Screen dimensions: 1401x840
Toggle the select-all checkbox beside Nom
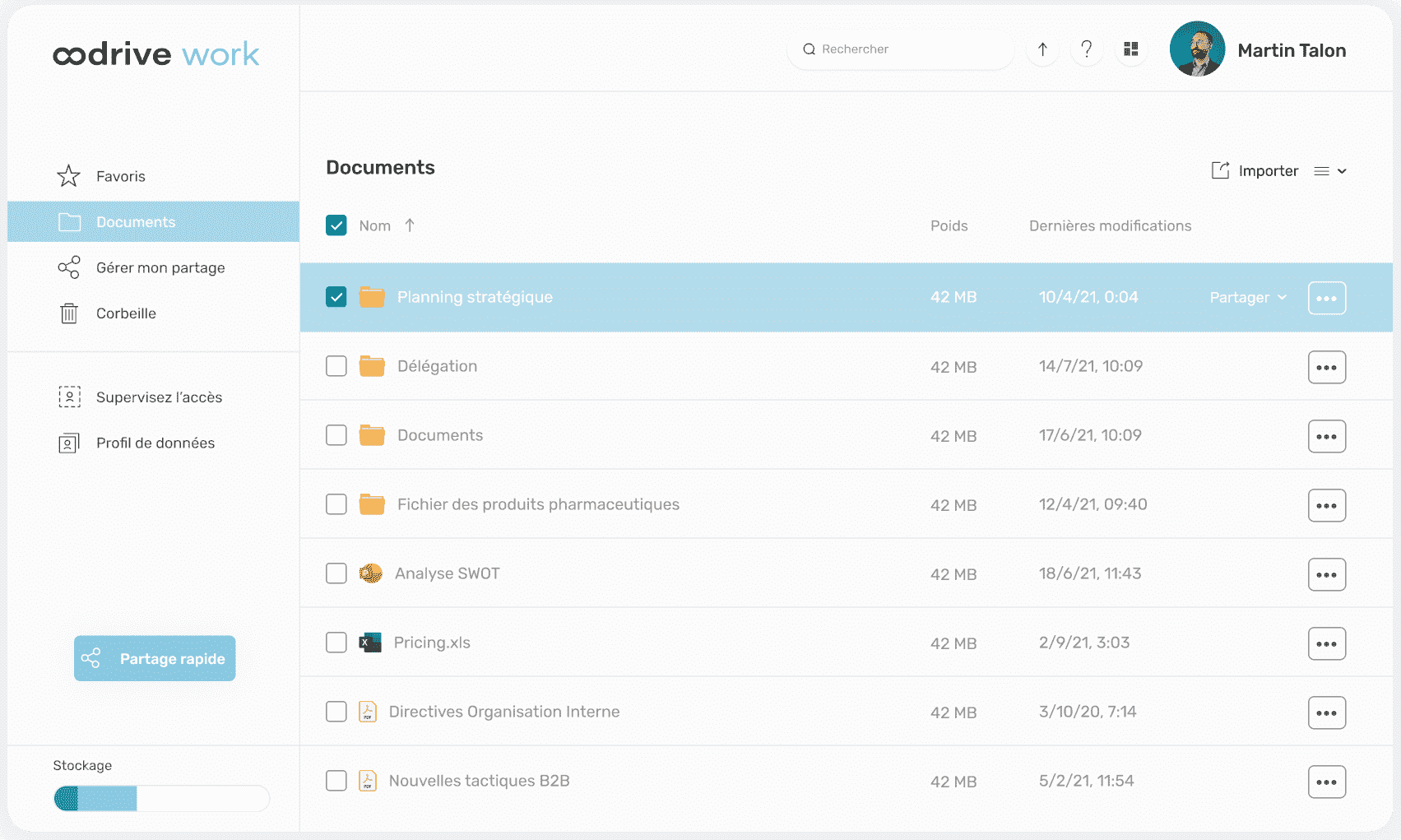(336, 225)
